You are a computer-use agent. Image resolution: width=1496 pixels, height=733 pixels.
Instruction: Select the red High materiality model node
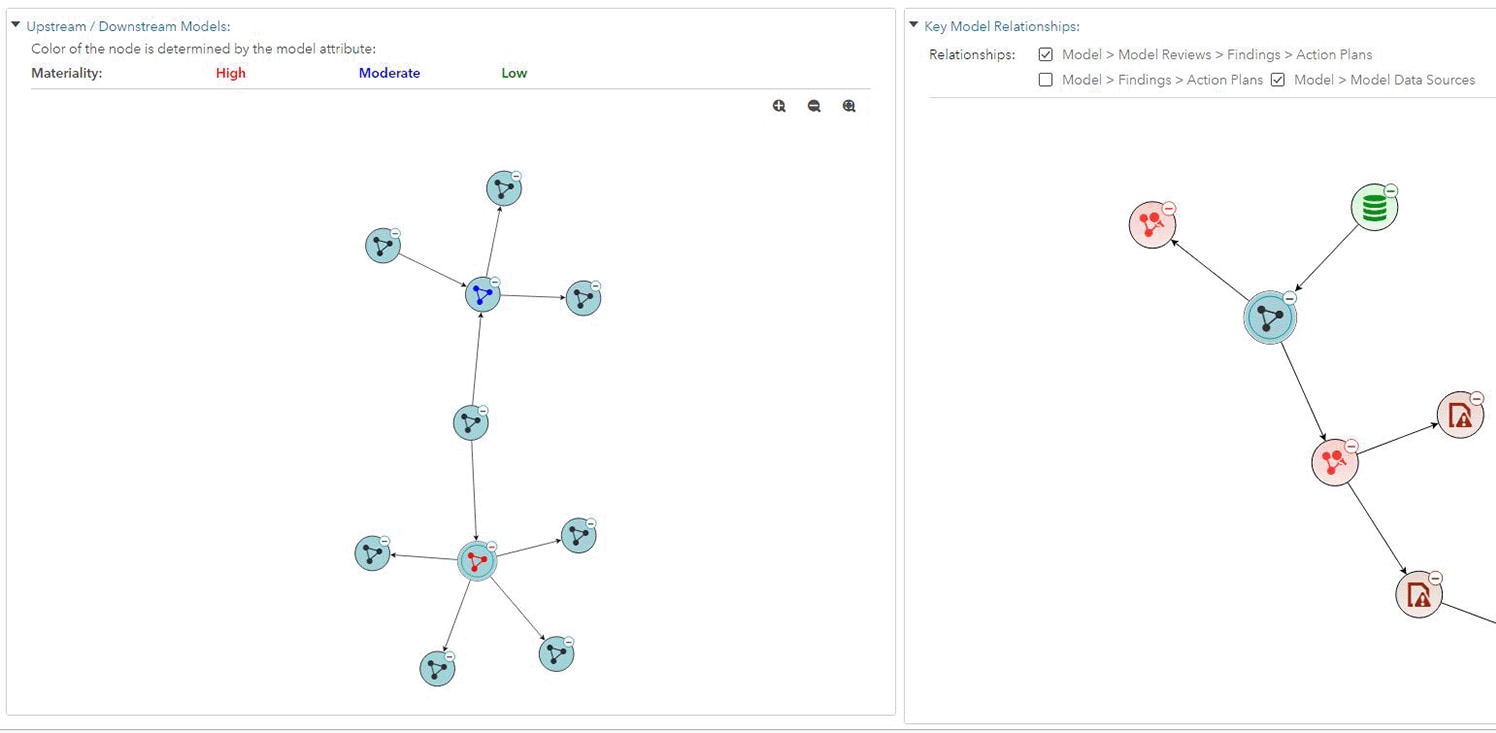pyautogui.click(x=475, y=561)
